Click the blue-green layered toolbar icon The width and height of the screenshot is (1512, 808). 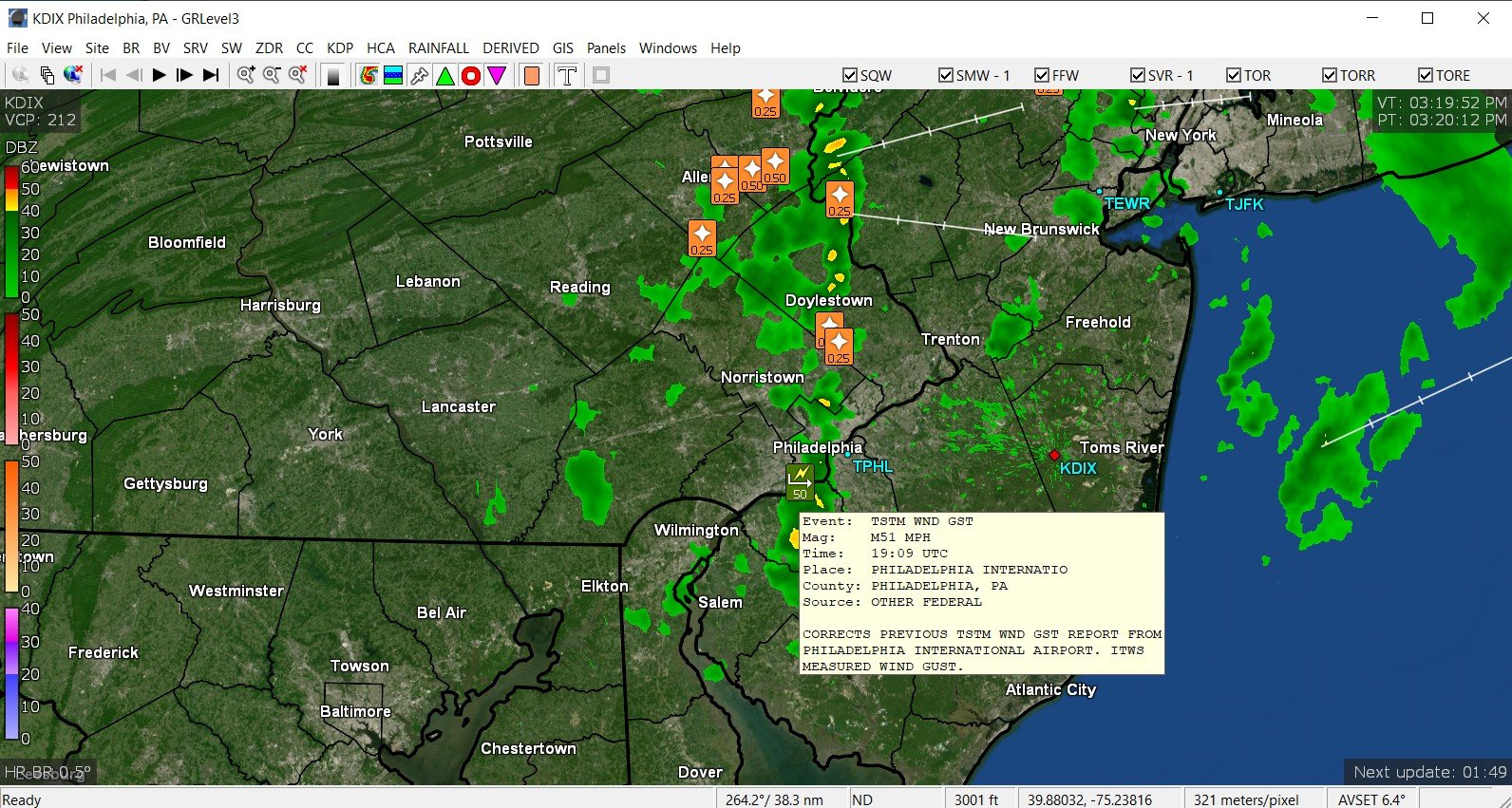coord(393,75)
